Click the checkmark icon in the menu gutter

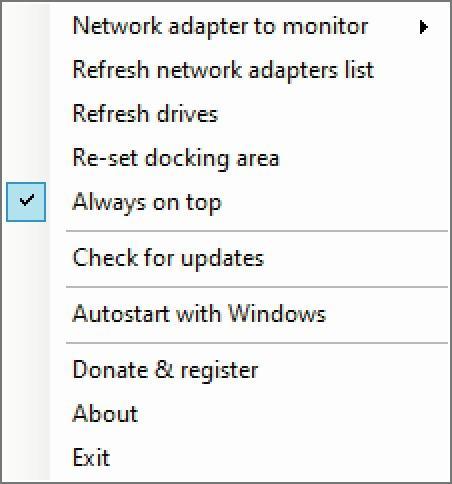point(26,200)
